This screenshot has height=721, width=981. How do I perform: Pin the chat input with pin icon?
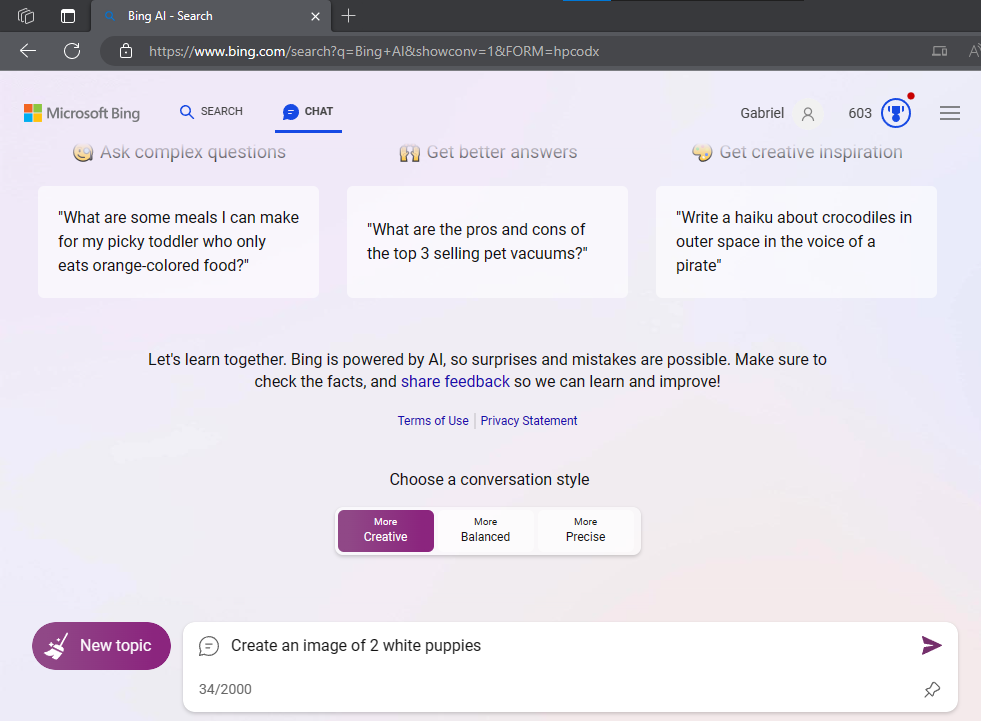[x=932, y=690]
